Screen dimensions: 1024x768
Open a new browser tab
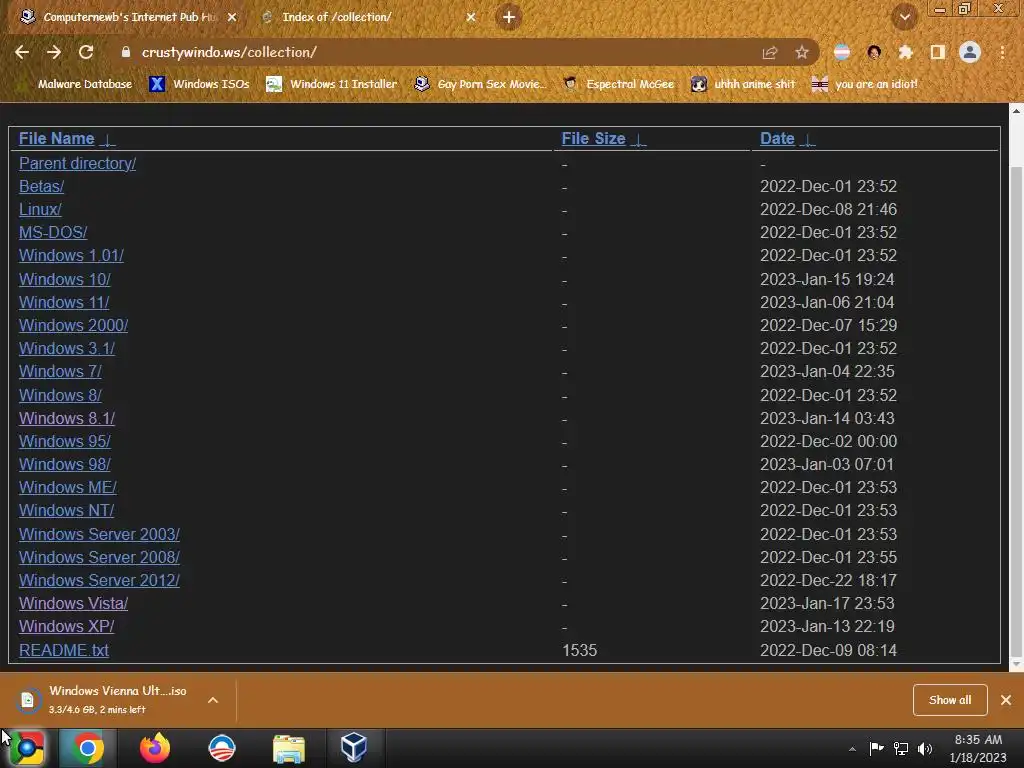[509, 17]
